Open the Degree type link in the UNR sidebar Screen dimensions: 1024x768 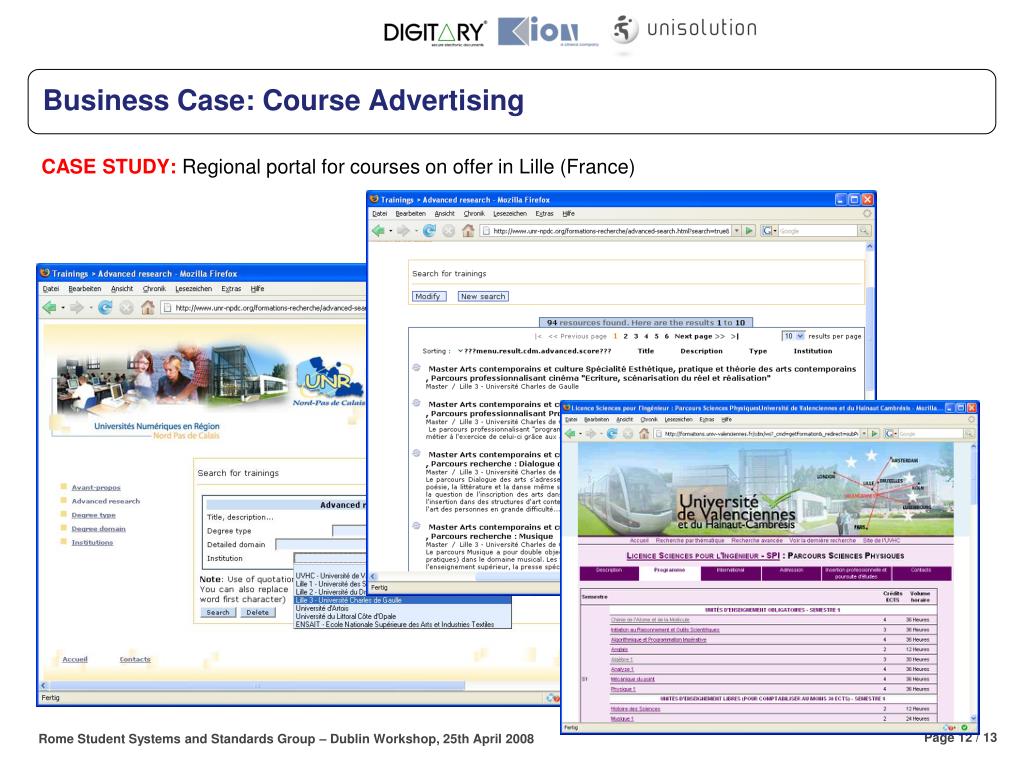[x=93, y=515]
